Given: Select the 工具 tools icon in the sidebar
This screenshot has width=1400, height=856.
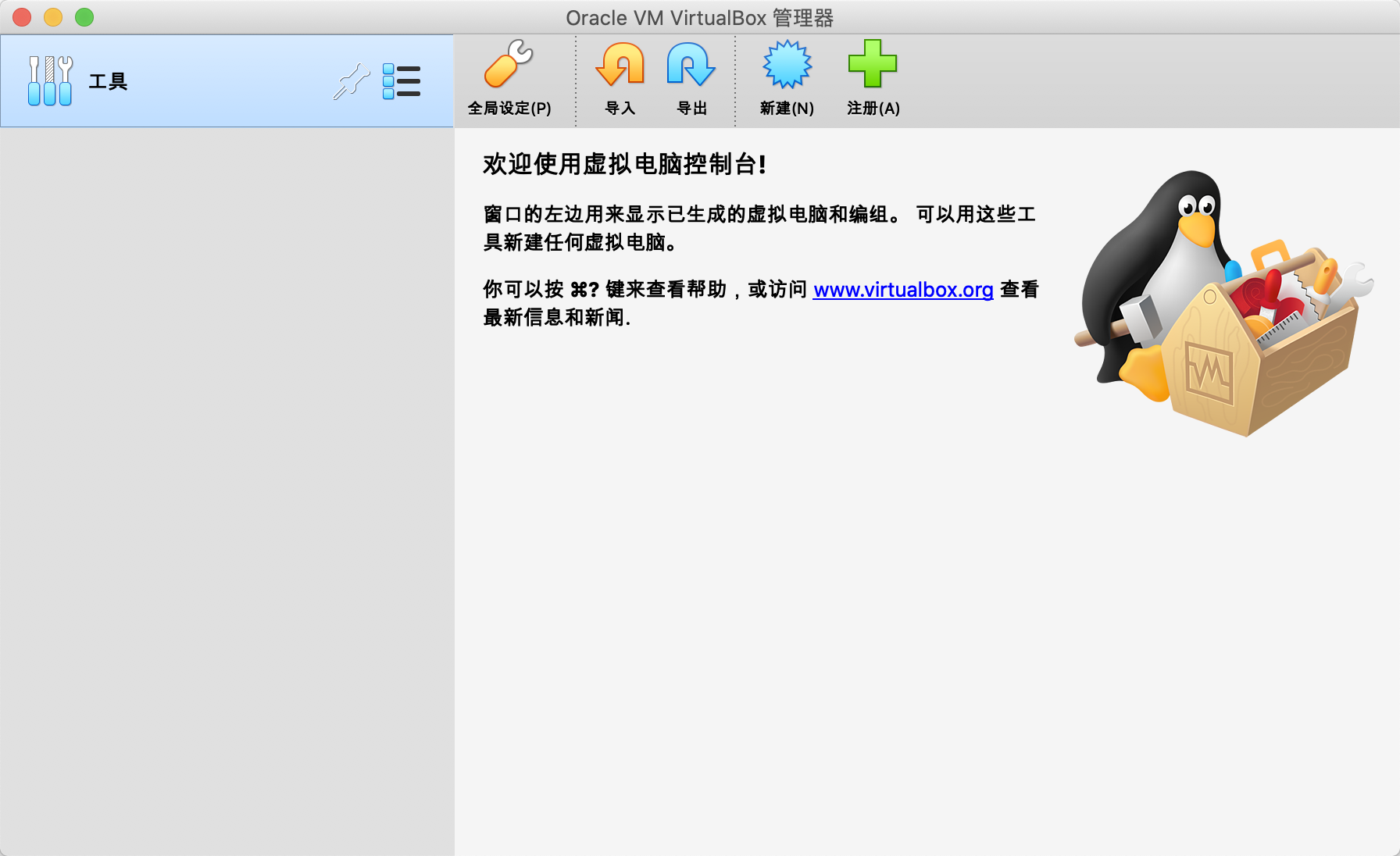Looking at the screenshot, I should pyautogui.click(x=50, y=80).
